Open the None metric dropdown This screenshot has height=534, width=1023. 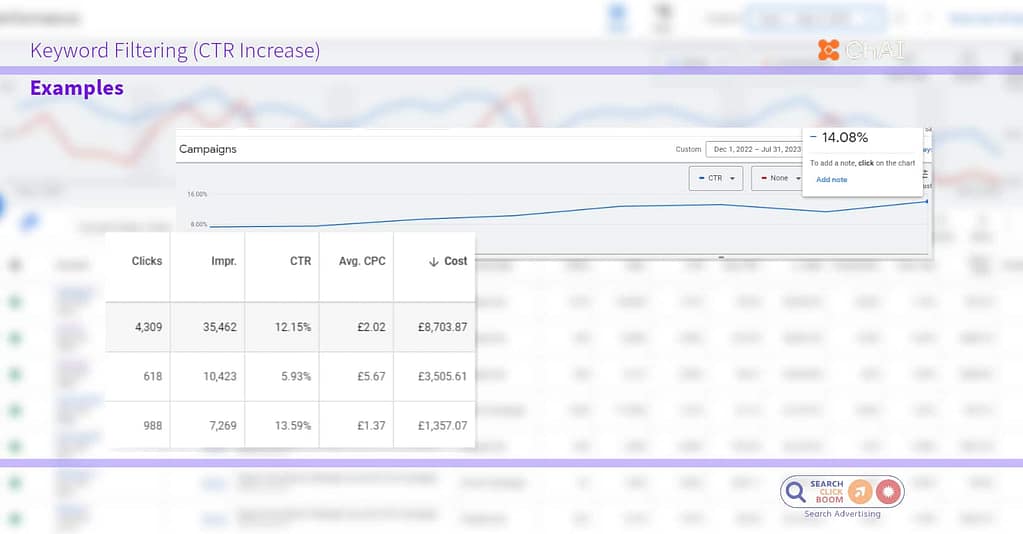[775, 178]
